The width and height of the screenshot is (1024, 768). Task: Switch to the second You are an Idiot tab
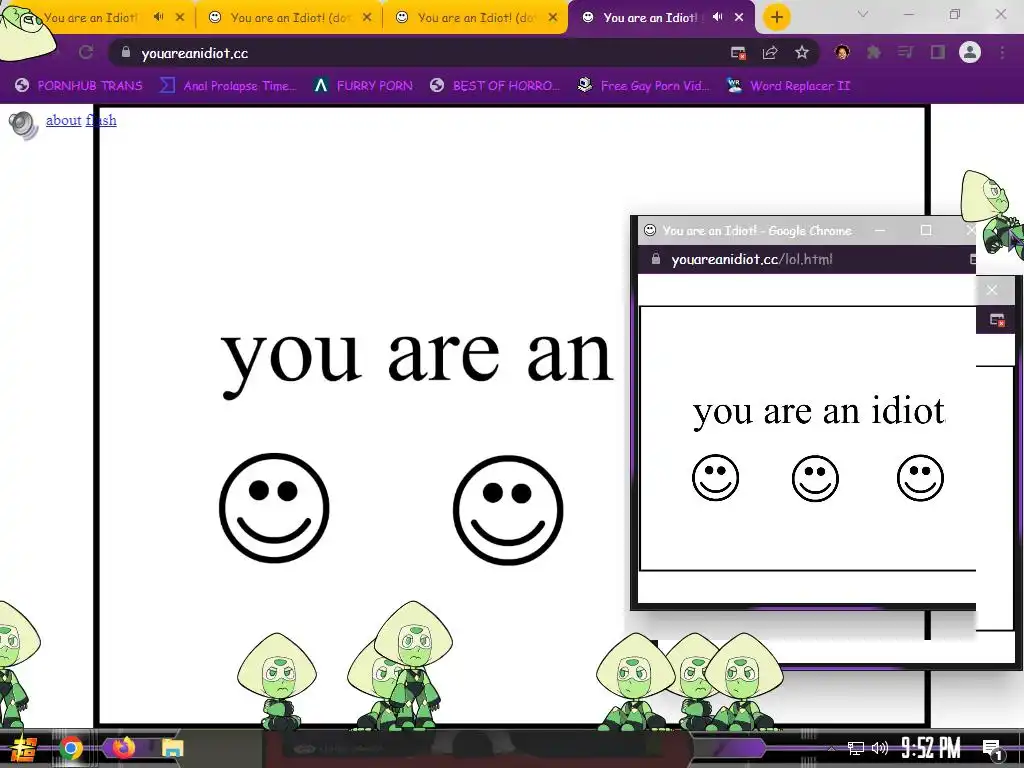point(290,18)
